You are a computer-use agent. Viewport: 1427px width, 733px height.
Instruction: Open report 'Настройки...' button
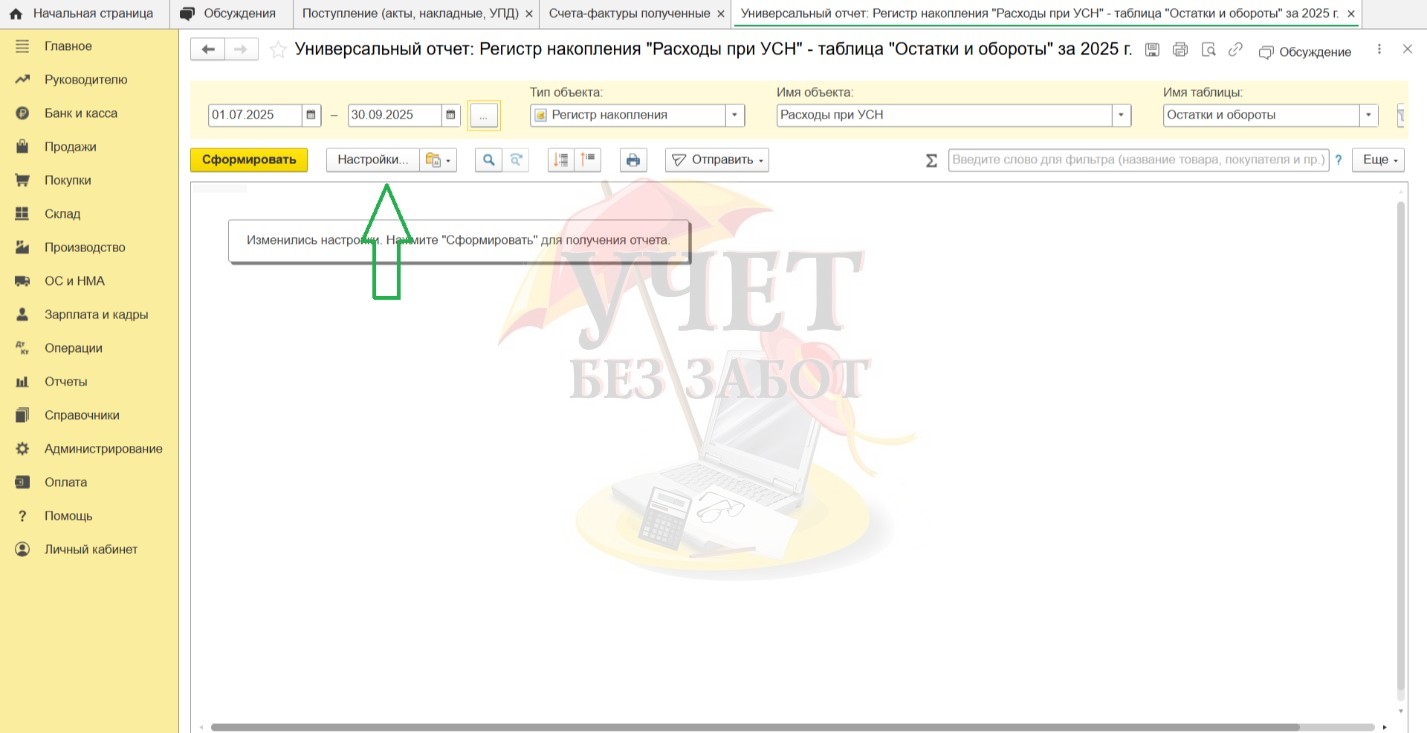tap(372, 160)
